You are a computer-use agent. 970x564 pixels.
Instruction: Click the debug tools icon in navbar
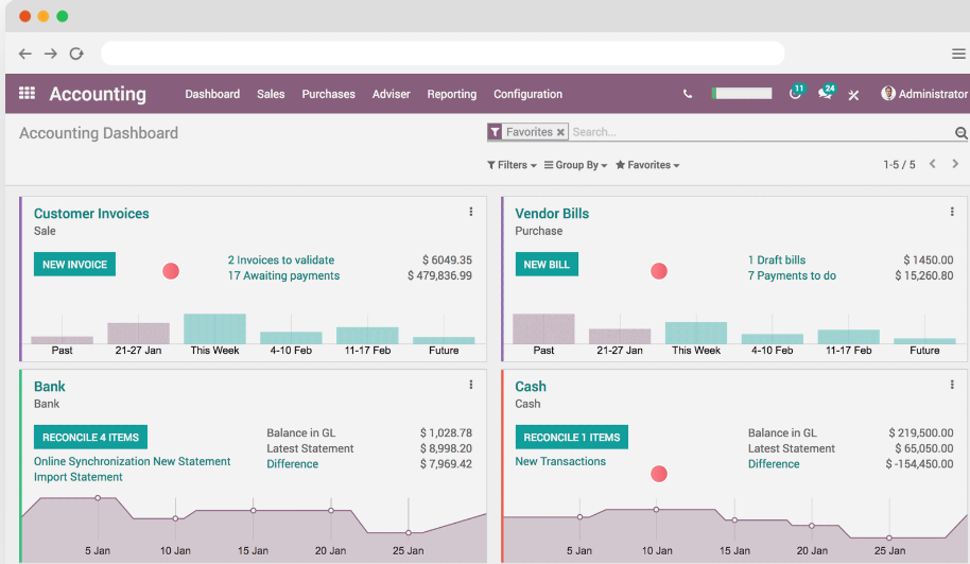[853, 95]
